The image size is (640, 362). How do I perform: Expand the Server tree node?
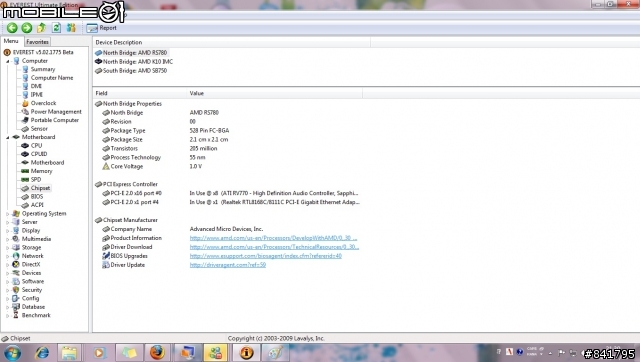point(7,222)
